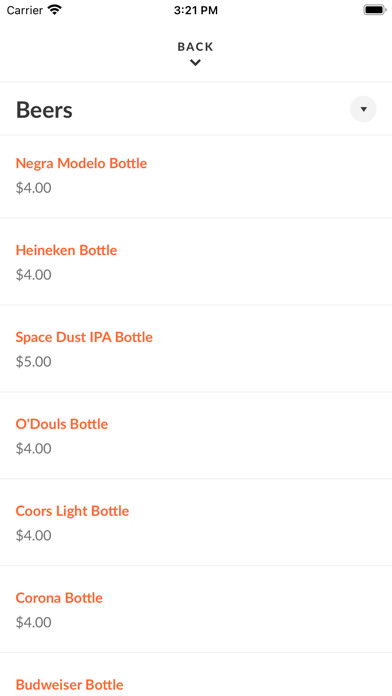Tap the $4.00 price under Negra Modelo
Viewport: 392px width, 696px height.
34,188
